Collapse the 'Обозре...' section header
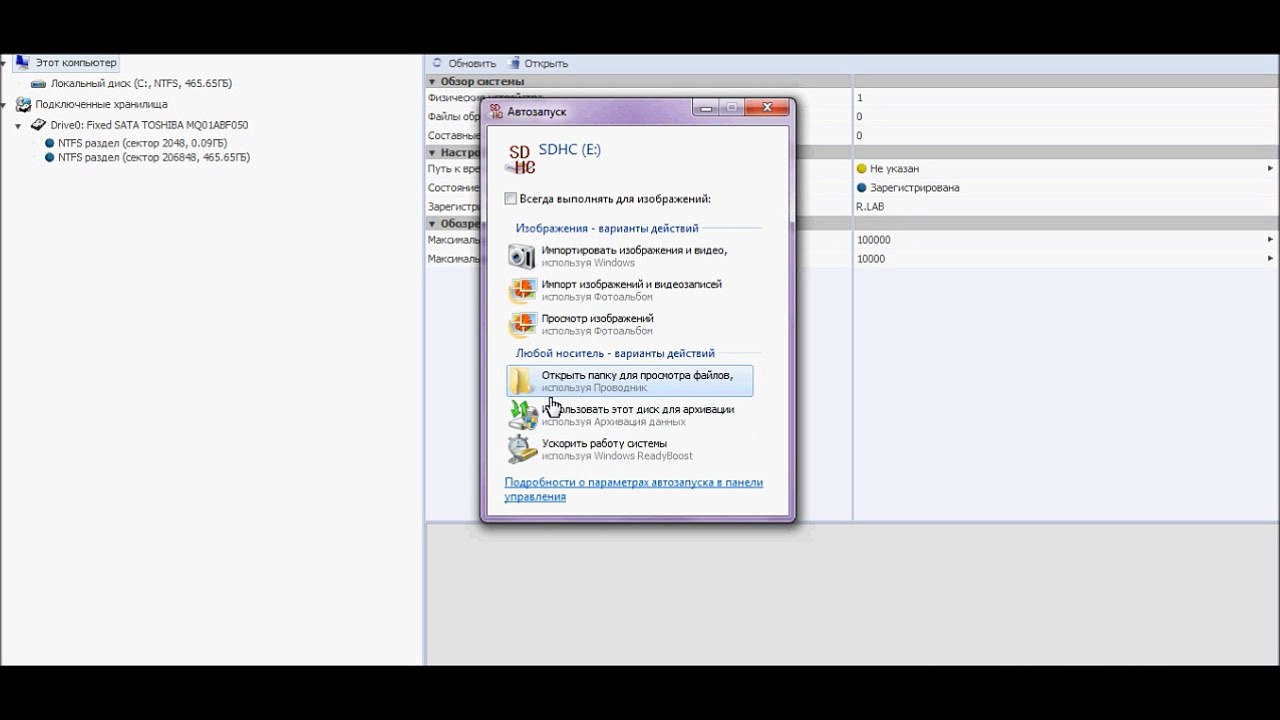 [432, 224]
